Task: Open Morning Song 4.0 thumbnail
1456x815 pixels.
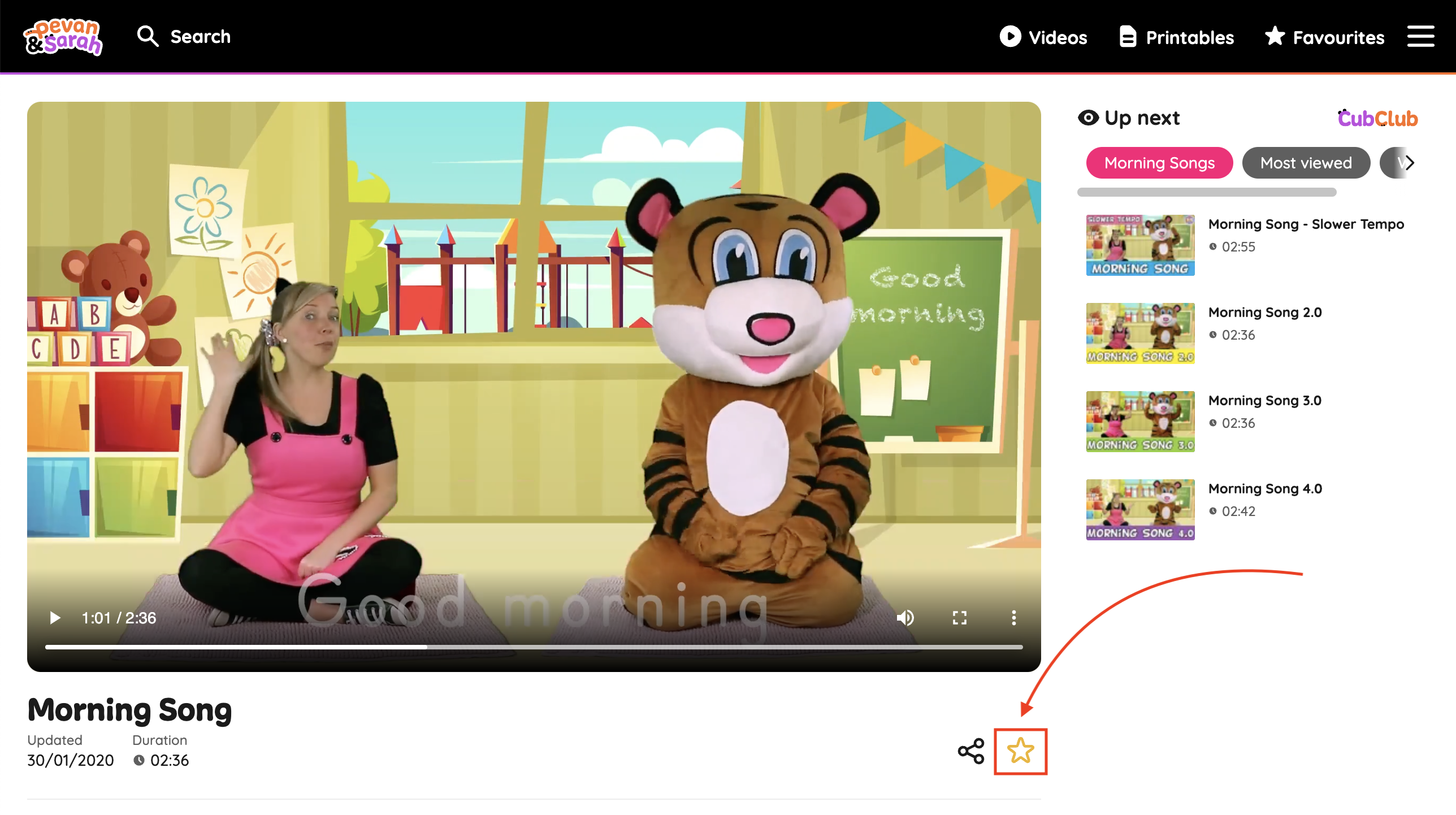Action: pyautogui.click(x=1140, y=510)
